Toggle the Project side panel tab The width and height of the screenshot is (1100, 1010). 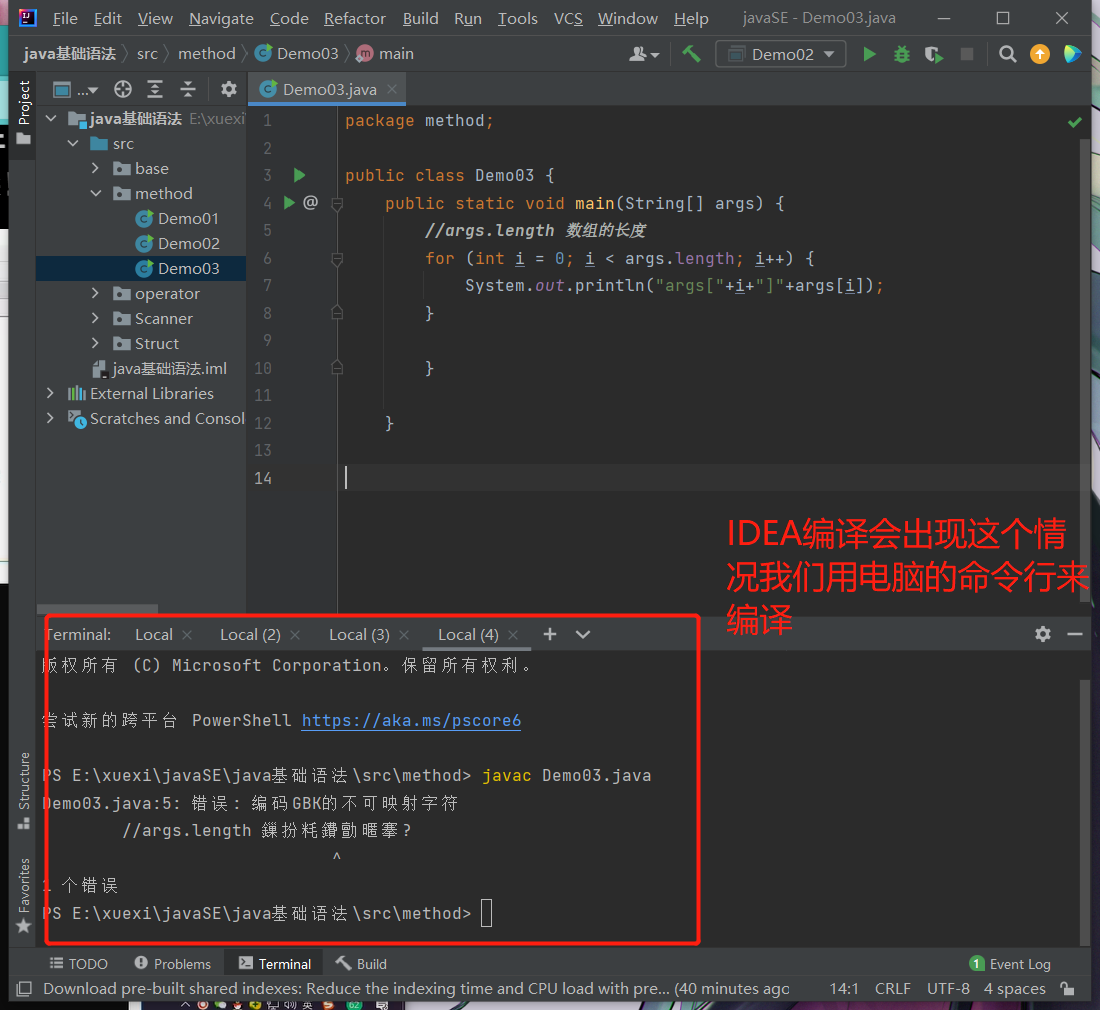click(x=24, y=112)
